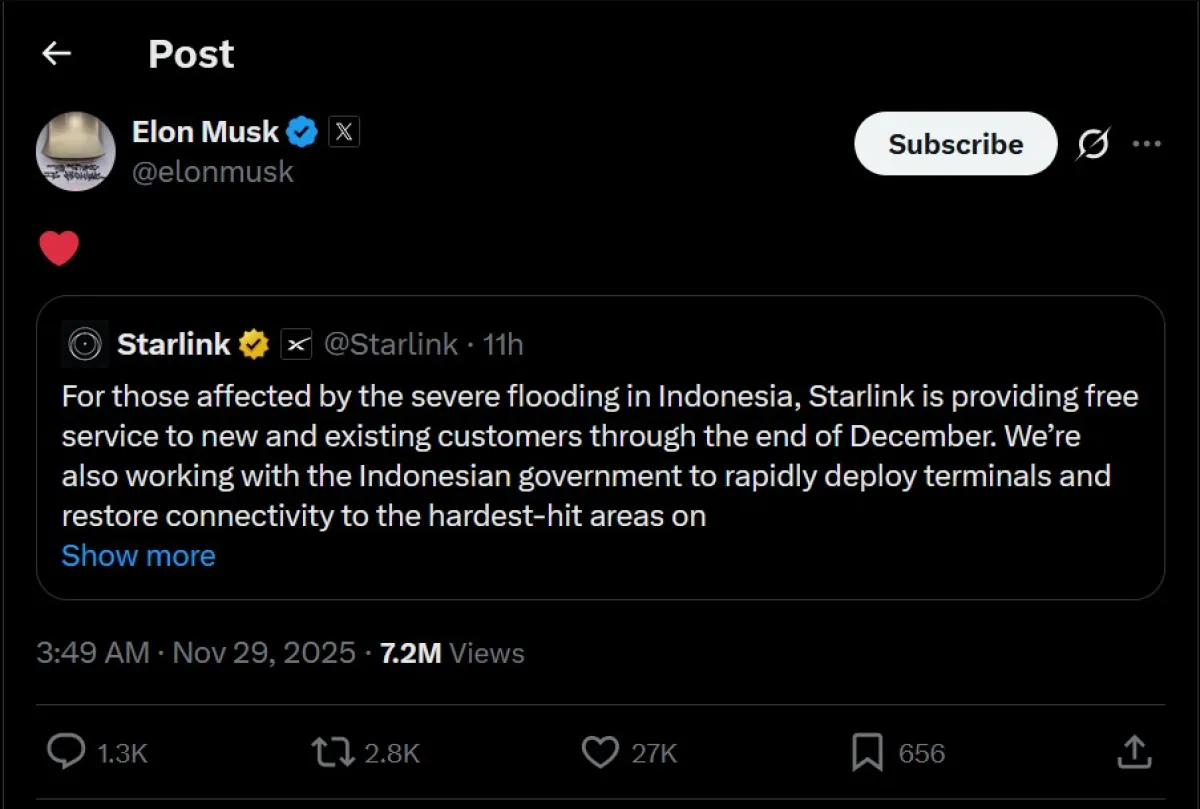Reply to the post via comment icon
This screenshot has height=809, width=1200.
[67, 752]
